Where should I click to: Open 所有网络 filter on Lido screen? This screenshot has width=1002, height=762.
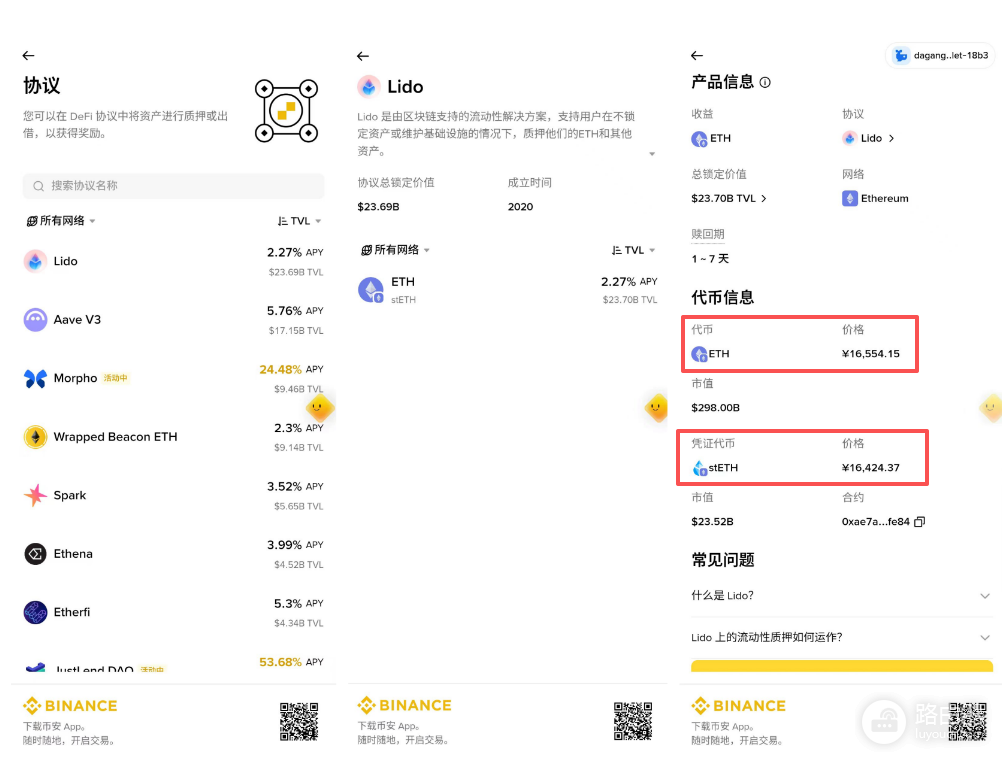pyautogui.click(x=395, y=250)
